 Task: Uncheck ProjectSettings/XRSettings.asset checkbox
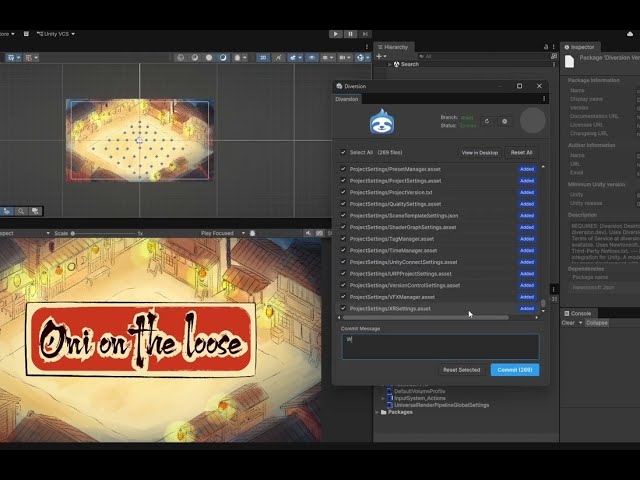pyautogui.click(x=343, y=308)
